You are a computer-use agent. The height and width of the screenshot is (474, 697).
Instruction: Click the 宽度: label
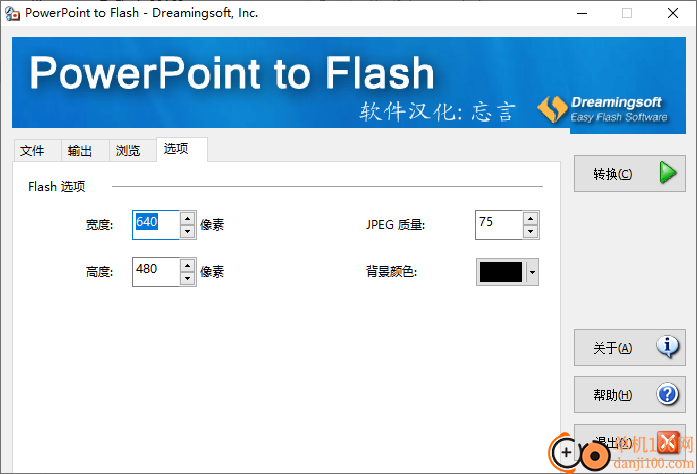(100, 225)
